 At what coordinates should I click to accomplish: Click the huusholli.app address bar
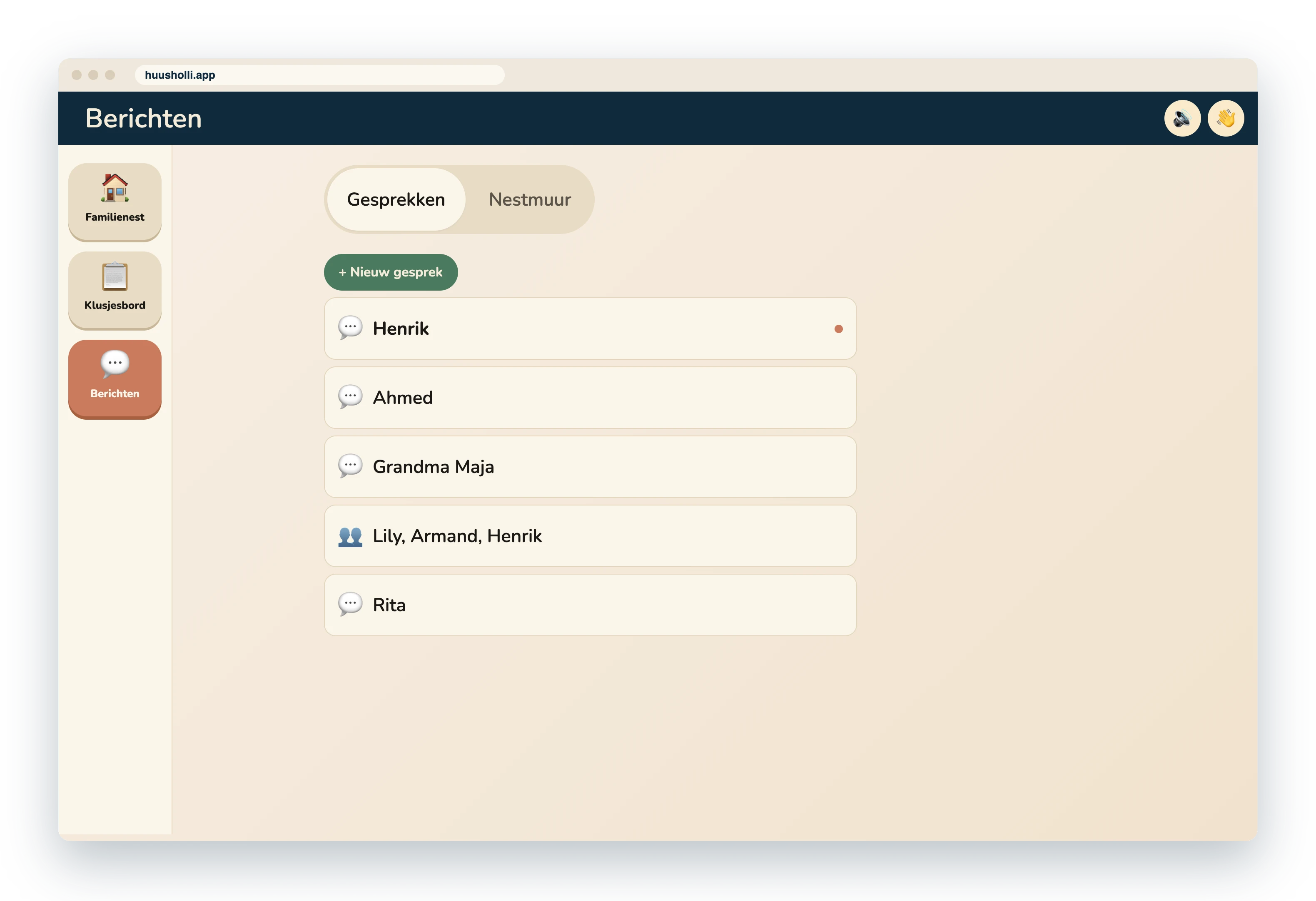coord(319,75)
